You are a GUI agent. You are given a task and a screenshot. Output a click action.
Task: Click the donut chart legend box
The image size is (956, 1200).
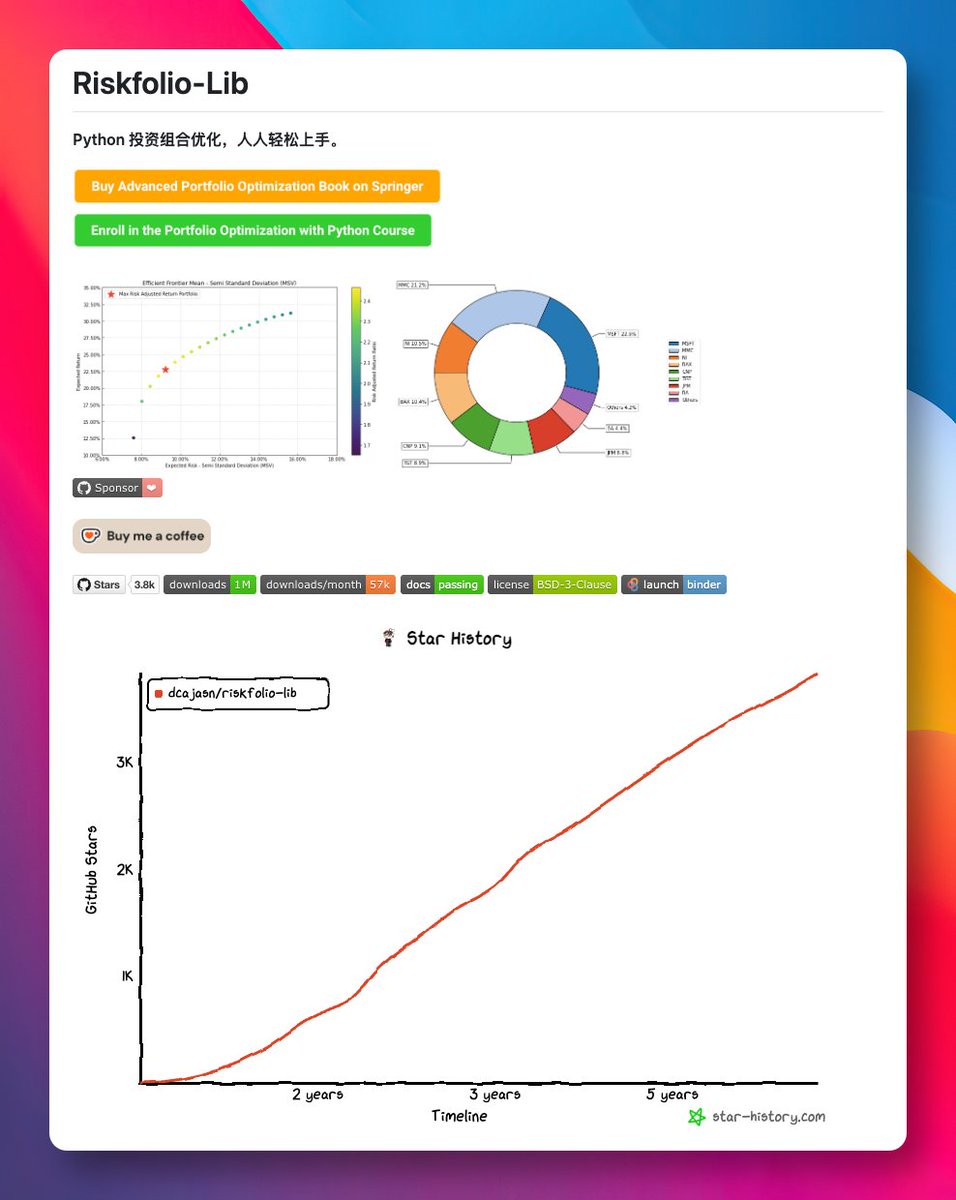coord(683,371)
